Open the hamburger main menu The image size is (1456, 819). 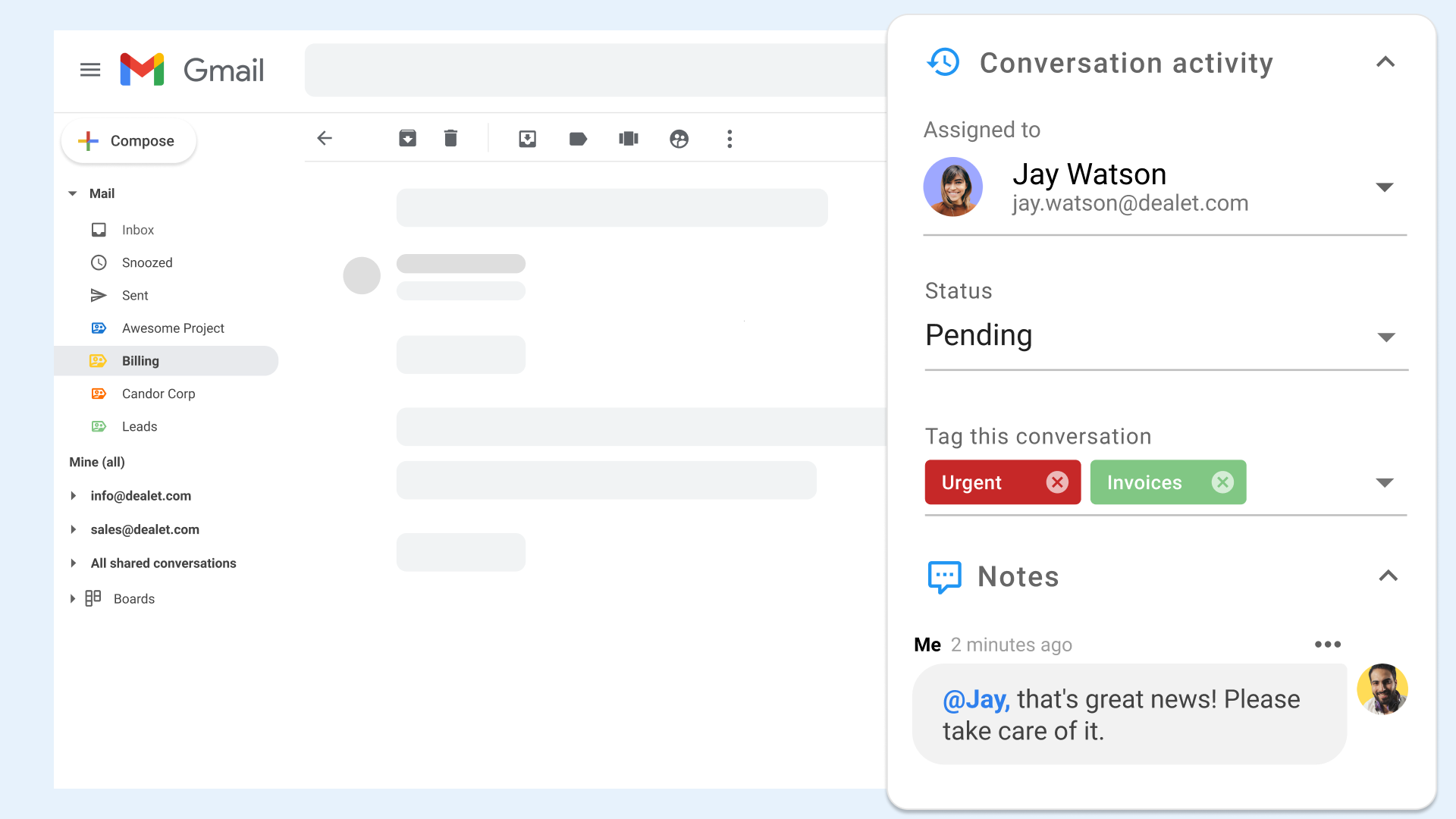(90, 70)
